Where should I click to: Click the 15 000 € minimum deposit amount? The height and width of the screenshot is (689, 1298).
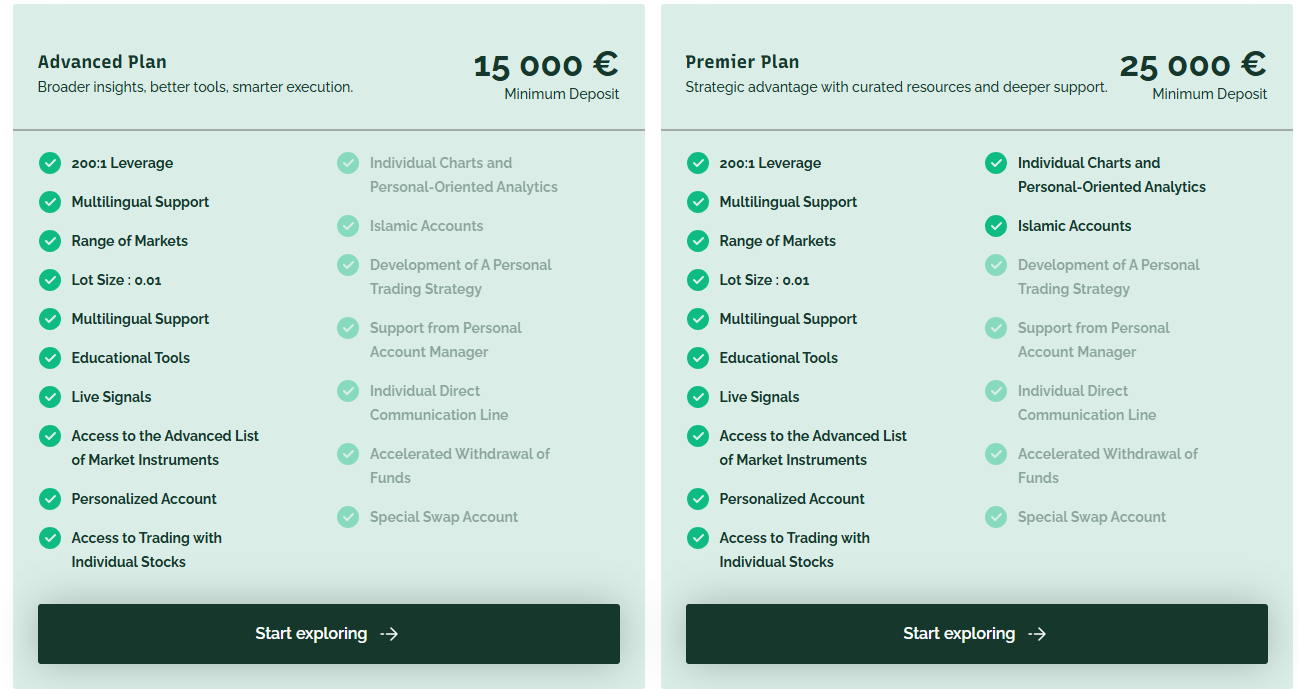click(546, 65)
